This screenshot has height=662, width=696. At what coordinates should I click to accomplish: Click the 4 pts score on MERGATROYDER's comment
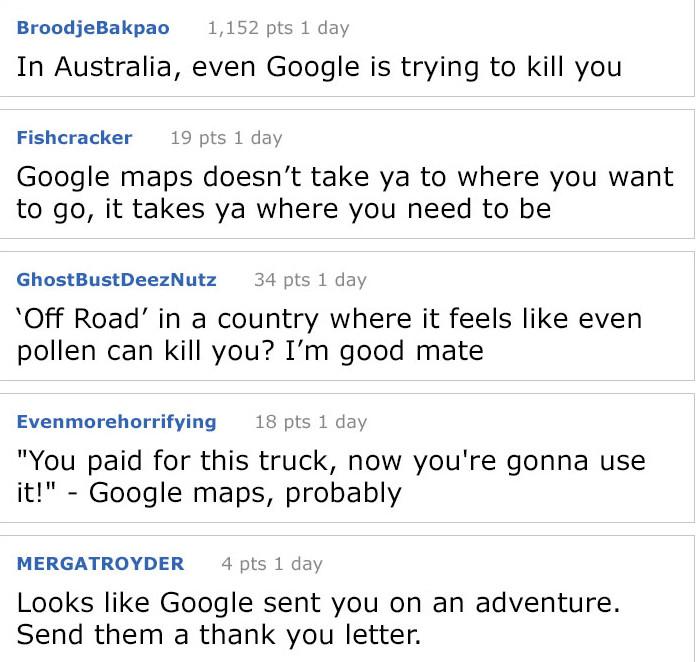pos(244,564)
